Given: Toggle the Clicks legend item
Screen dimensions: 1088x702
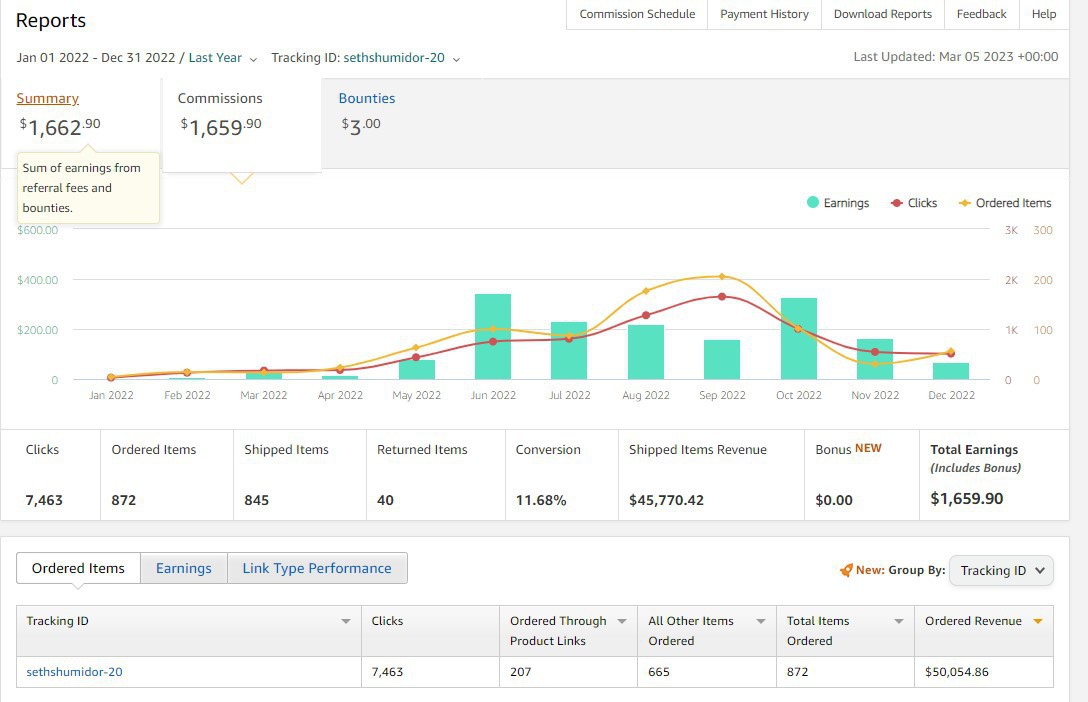Looking at the screenshot, I should click(914, 203).
